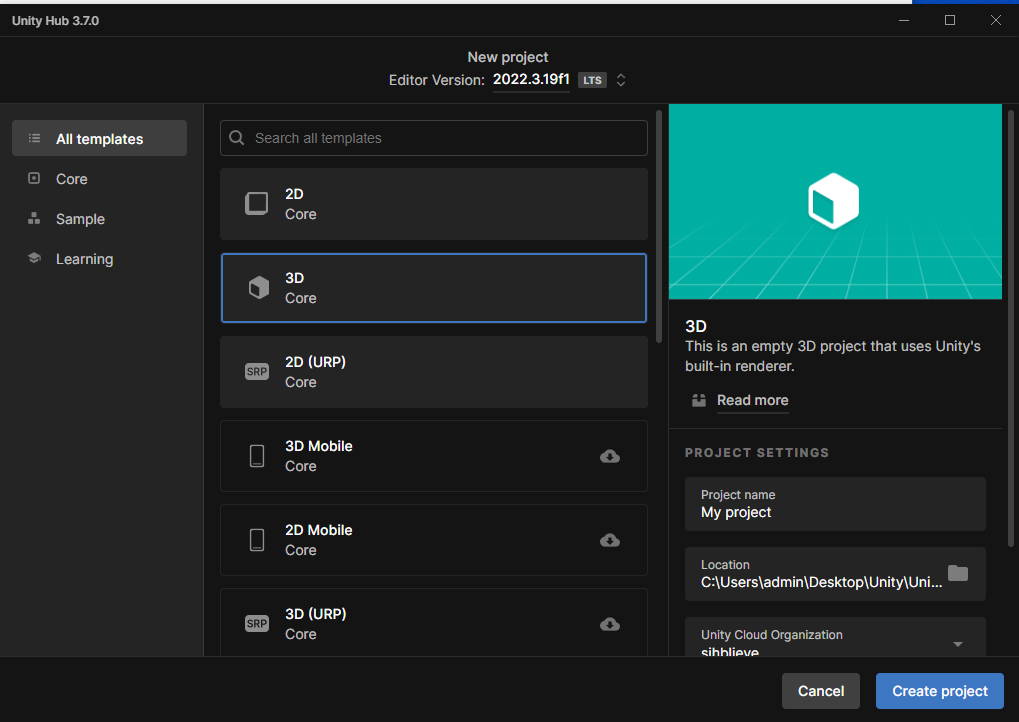The width and height of the screenshot is (1019, 722).
Task: Click the Sample category icon
Action: point(34,218)
